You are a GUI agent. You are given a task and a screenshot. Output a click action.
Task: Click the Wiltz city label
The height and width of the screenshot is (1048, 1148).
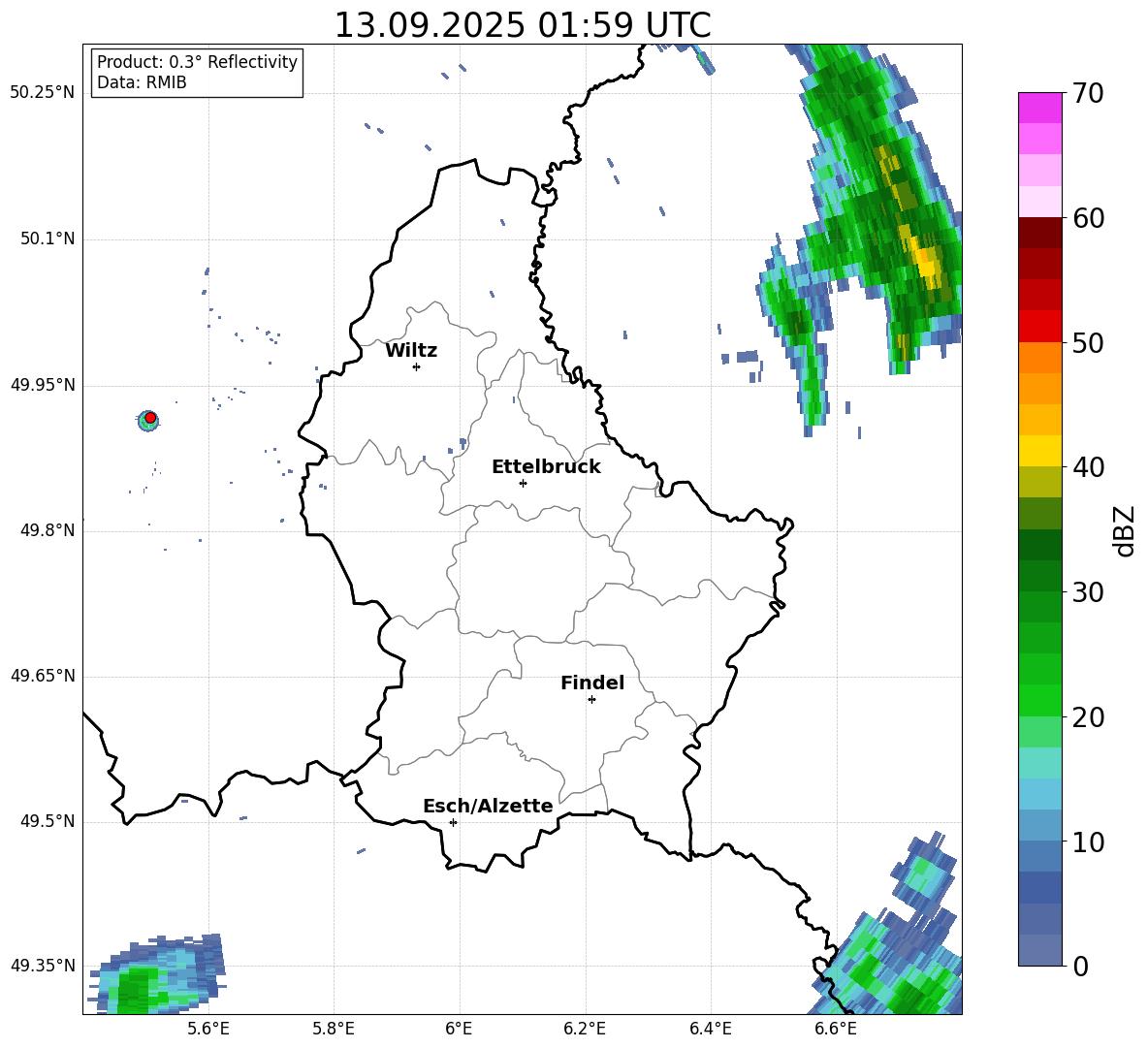point(411,351)
